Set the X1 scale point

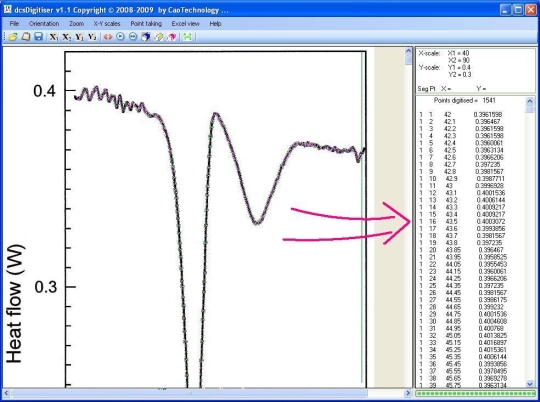(x=54, y=37)
